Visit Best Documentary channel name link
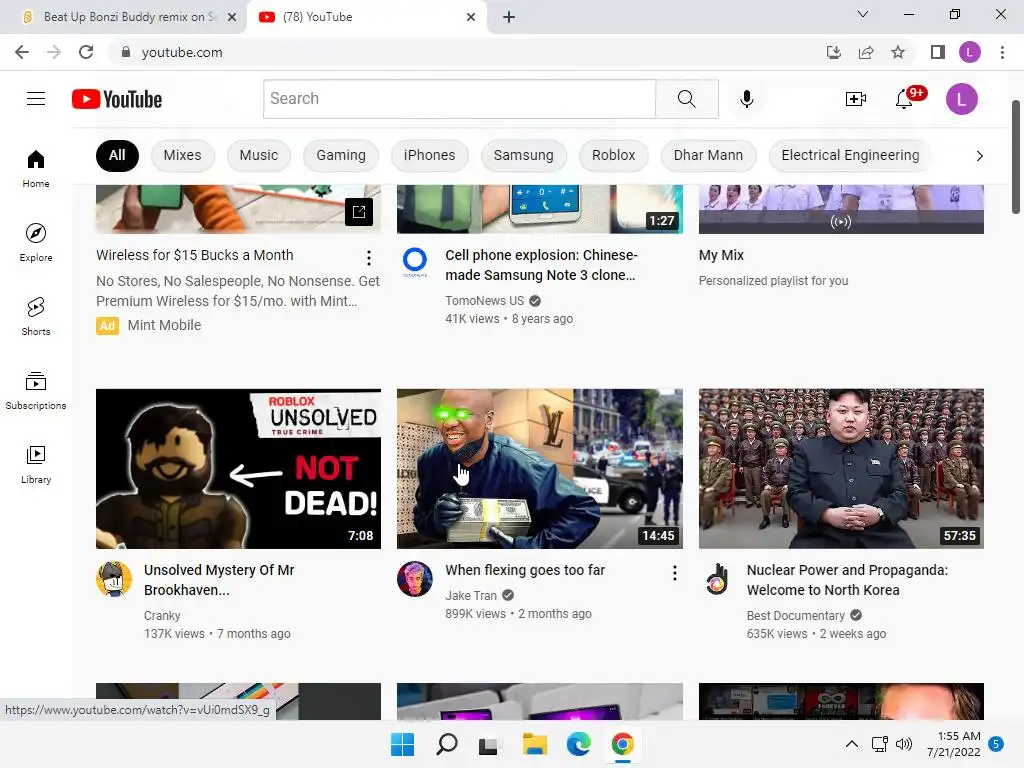1024x768 pixels. click(x=795, y=616)
